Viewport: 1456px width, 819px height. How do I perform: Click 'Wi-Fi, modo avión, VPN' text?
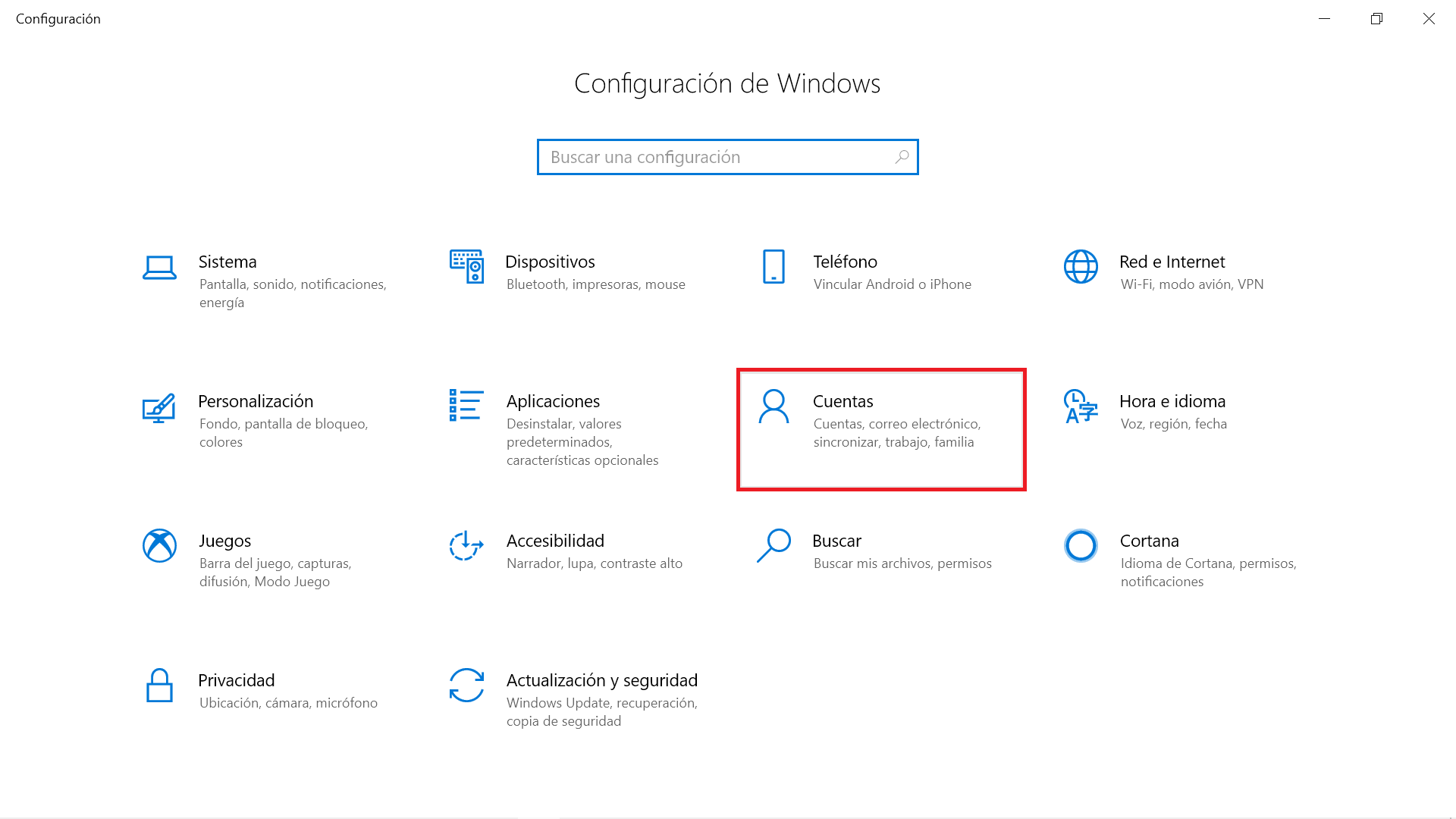pos(1191,284)
